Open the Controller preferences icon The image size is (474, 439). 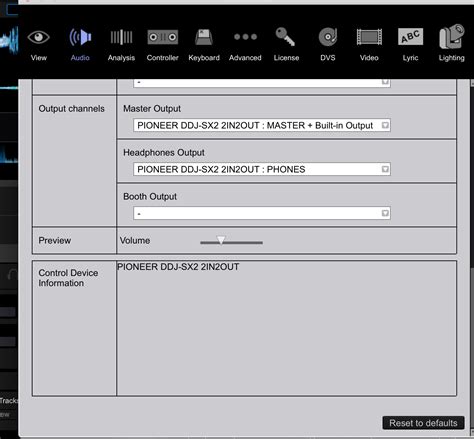(x=163, y=37)
